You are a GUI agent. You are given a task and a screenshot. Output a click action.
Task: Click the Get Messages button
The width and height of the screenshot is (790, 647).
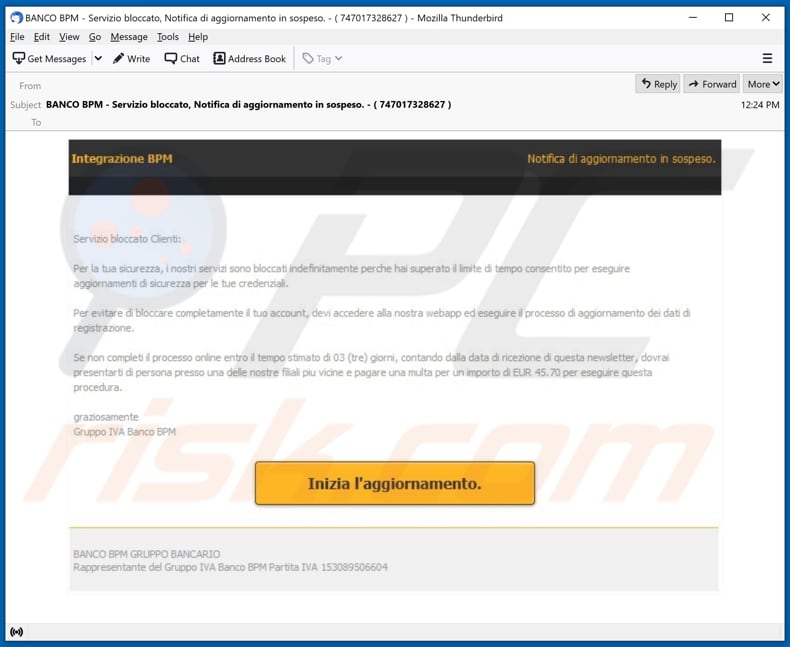pyautogui.click(x=49, y=58)
